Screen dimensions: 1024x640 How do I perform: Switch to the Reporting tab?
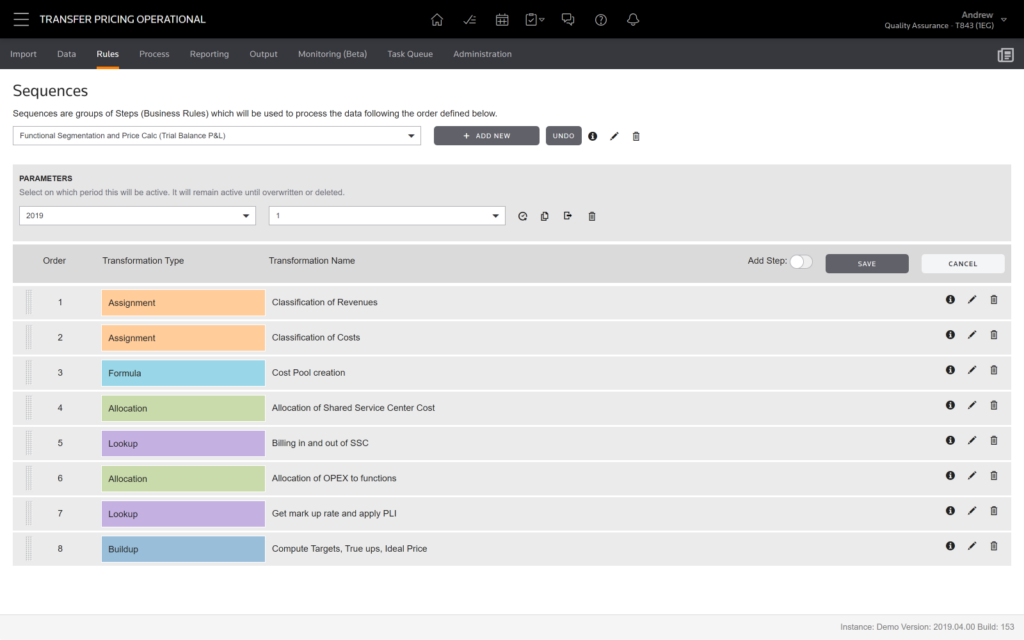coord(209,54)
